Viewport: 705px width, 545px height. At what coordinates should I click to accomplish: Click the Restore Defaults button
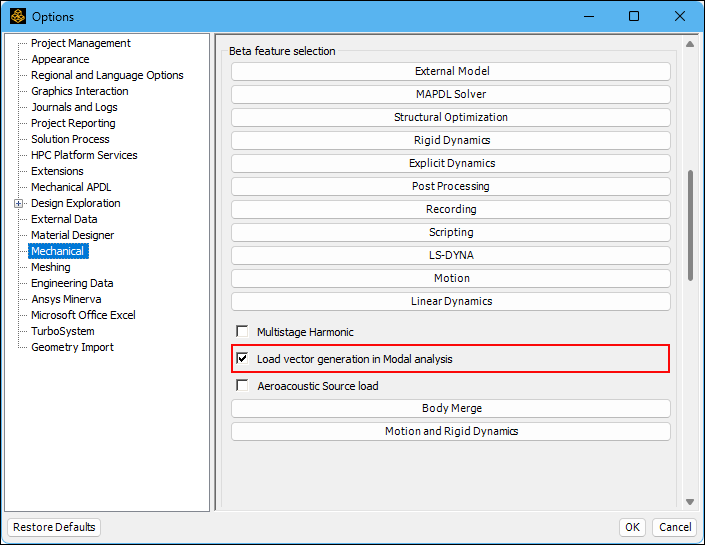(x=54, y=527)
